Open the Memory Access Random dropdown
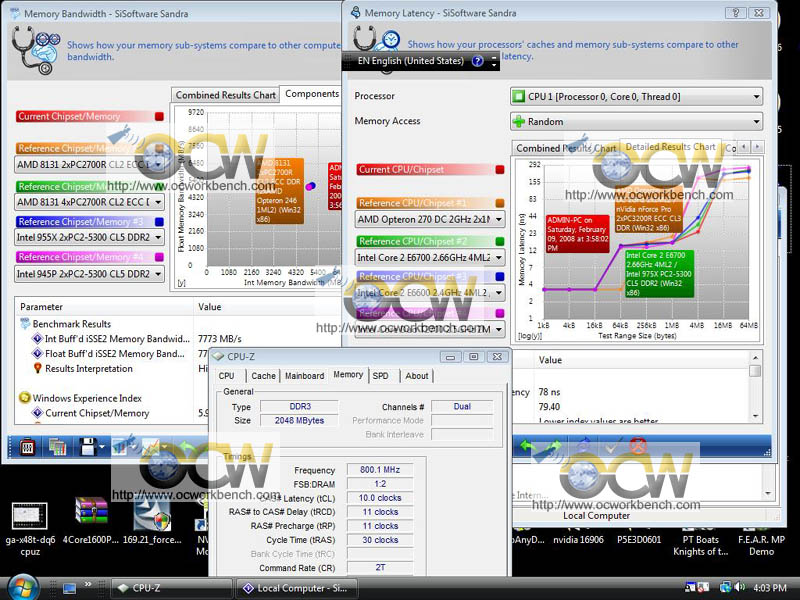Viewport: 800px width, 600px height. (636, 121)
